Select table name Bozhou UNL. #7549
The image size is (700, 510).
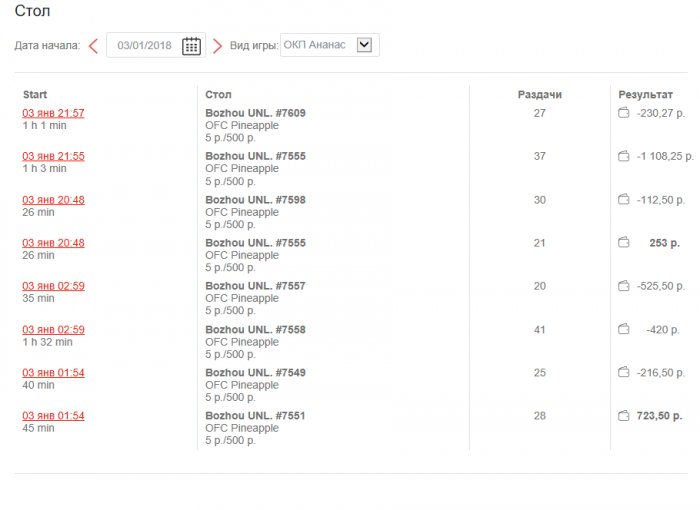pos(255,372)
